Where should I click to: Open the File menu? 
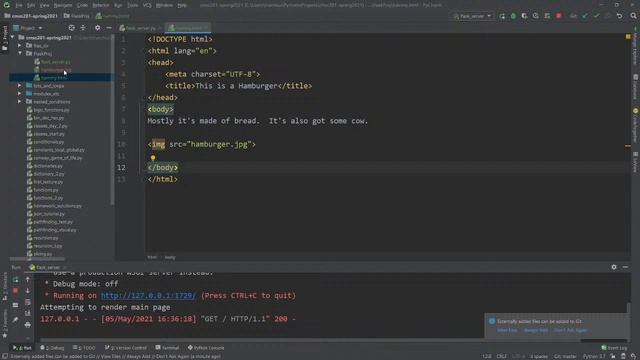19,5
